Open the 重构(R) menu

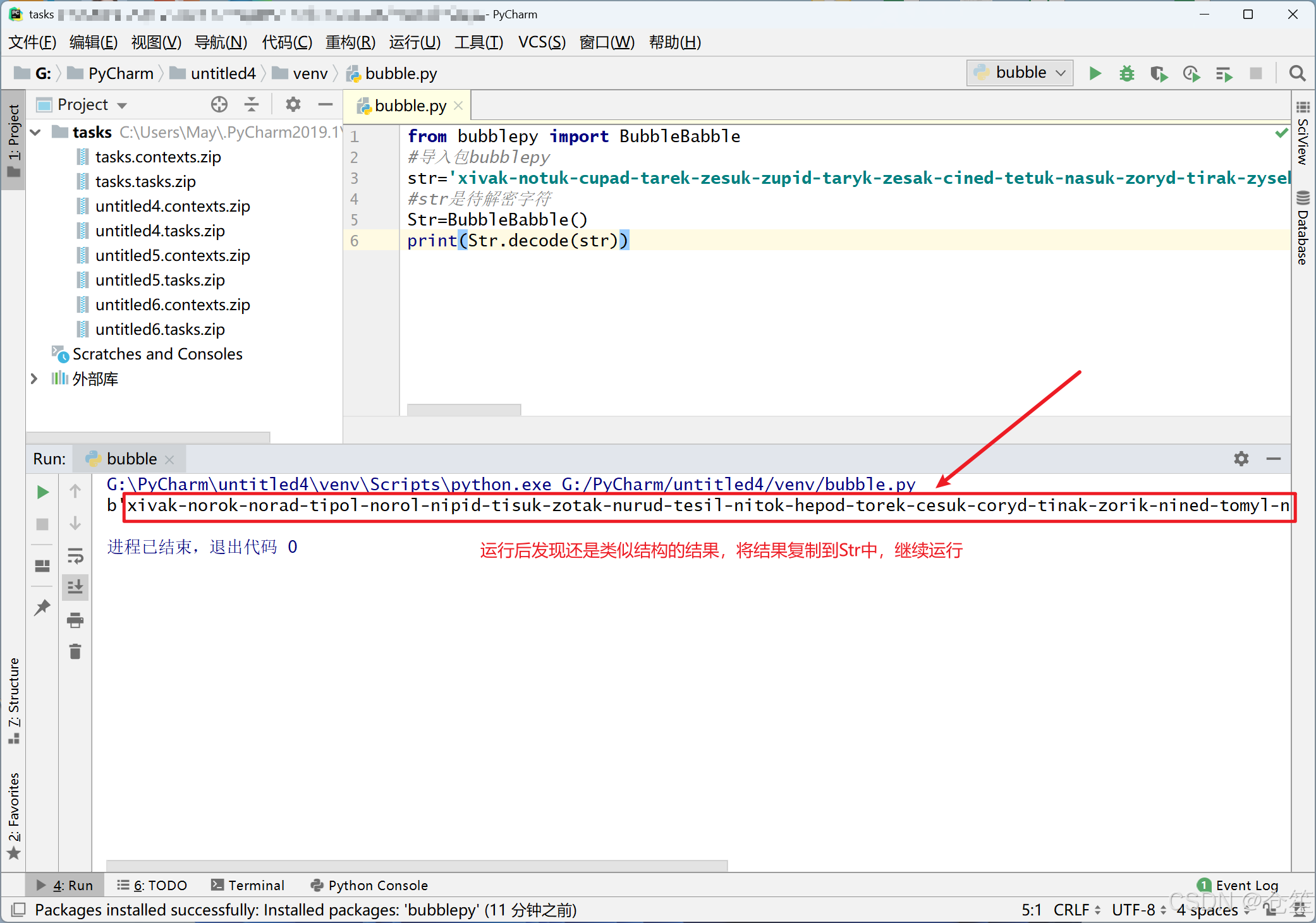(x=350, y=42)
